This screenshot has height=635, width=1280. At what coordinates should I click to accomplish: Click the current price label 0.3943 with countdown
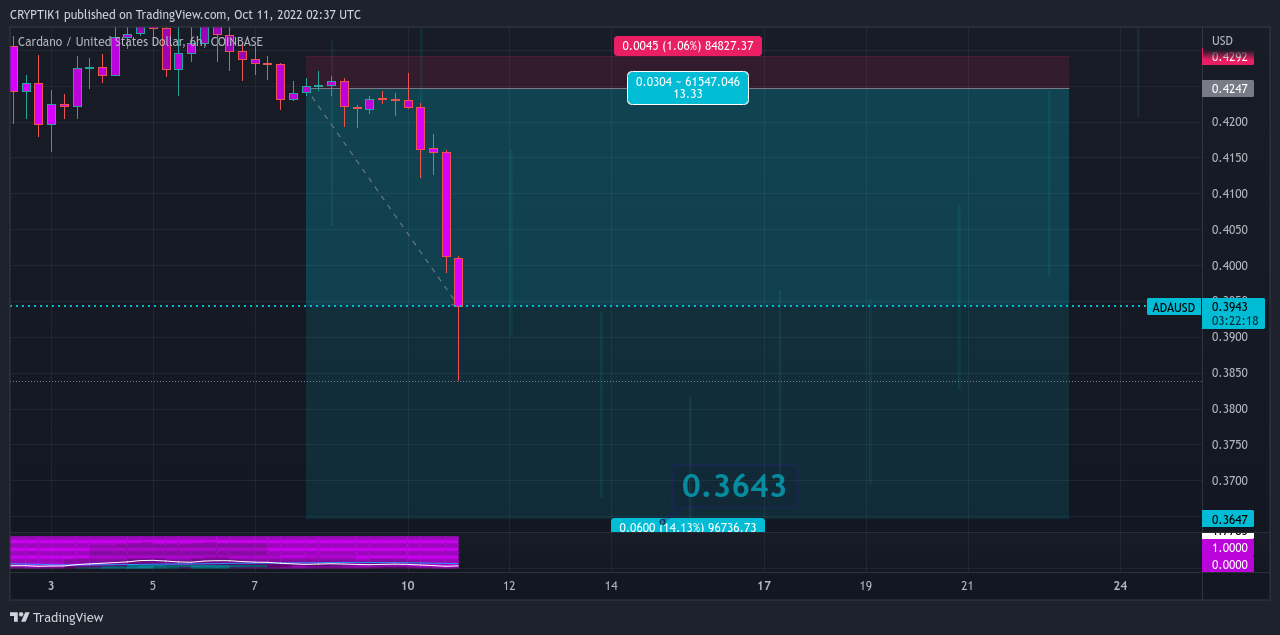pyautogui.click(x=1234, y=313)
